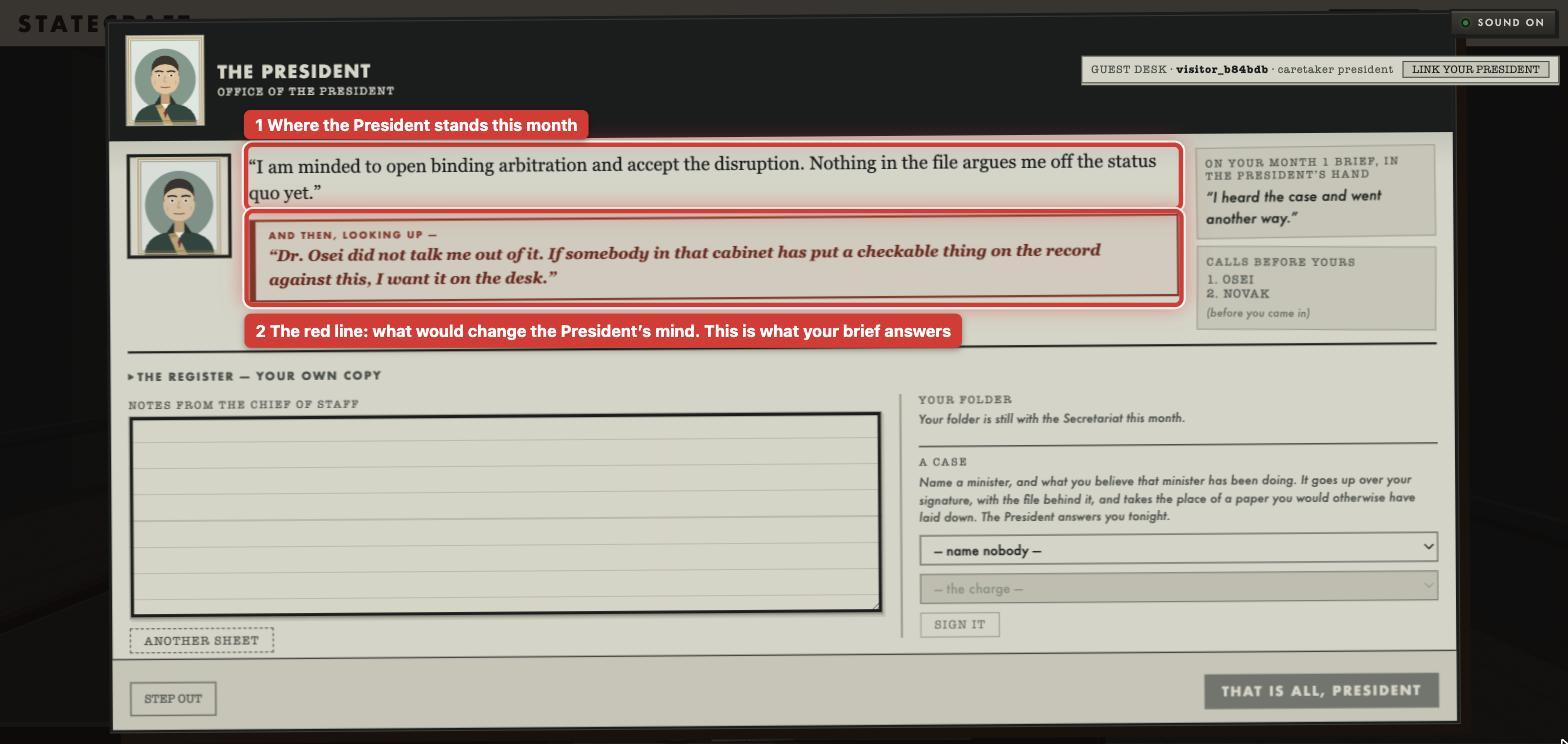This screenshot has height=744, width=1568.
Task: Click the President portrait in header
Action: click(165, 80)
